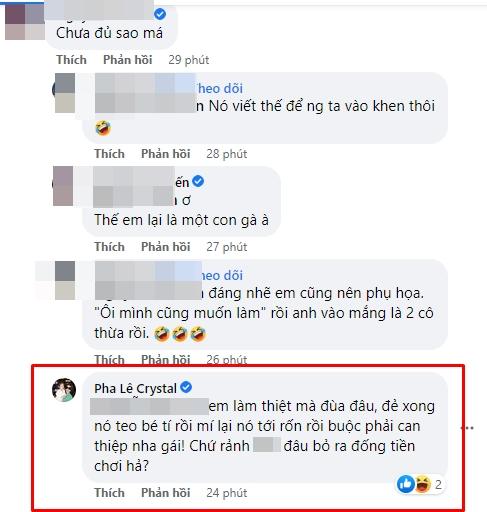Click the 29 phút timestamp link
Screen dimensions: 487x512
click(189, 60)
